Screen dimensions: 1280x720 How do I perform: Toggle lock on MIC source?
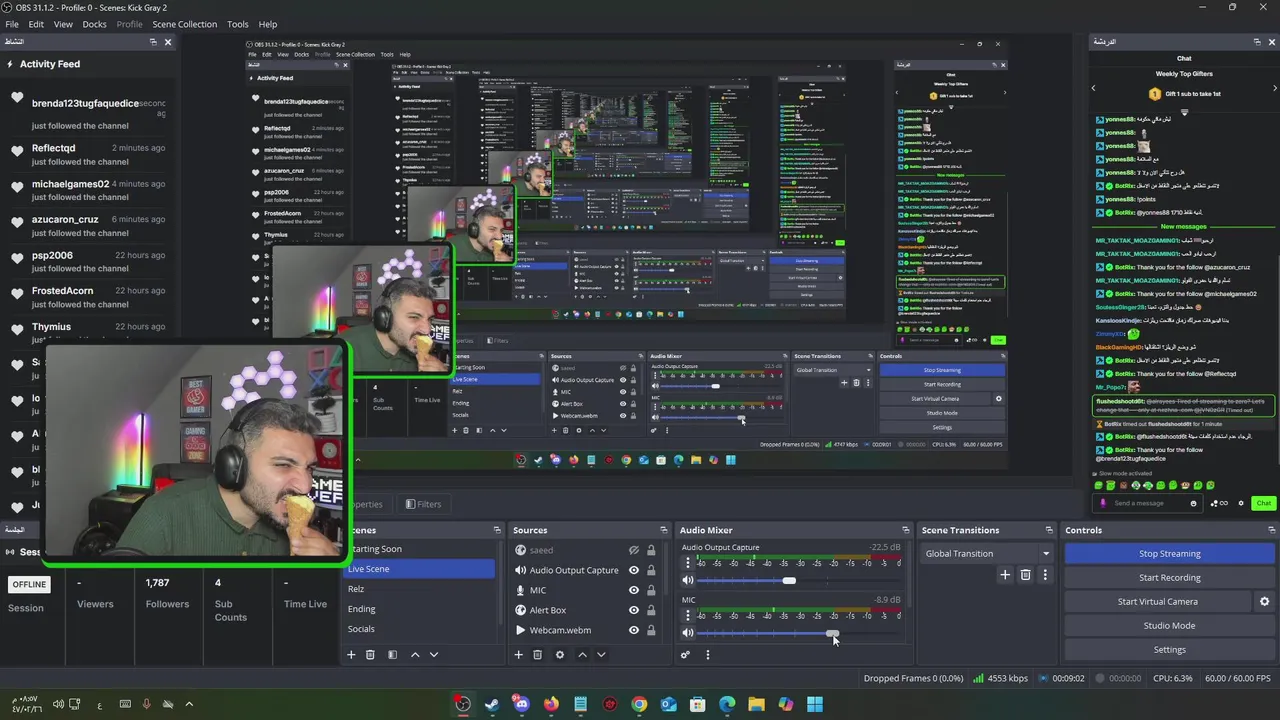click(651, 591)
